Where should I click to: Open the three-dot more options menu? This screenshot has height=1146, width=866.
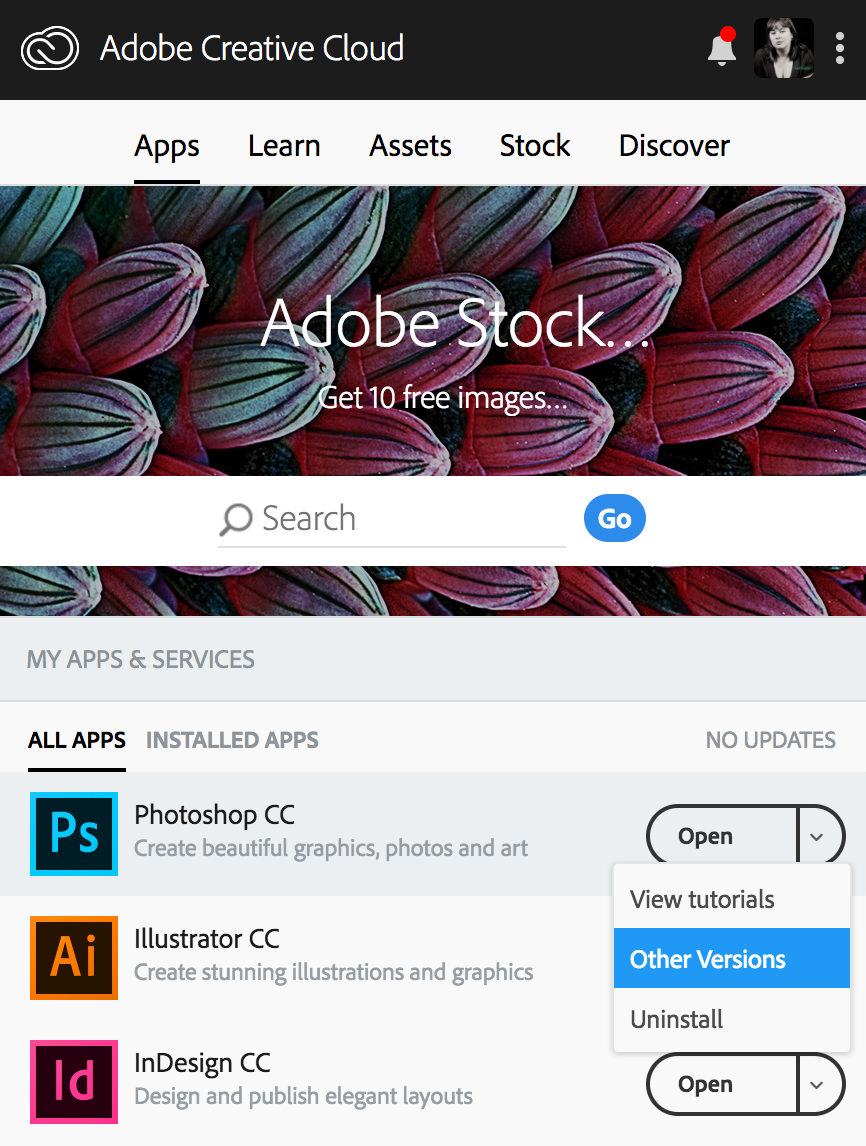[840, 48]
